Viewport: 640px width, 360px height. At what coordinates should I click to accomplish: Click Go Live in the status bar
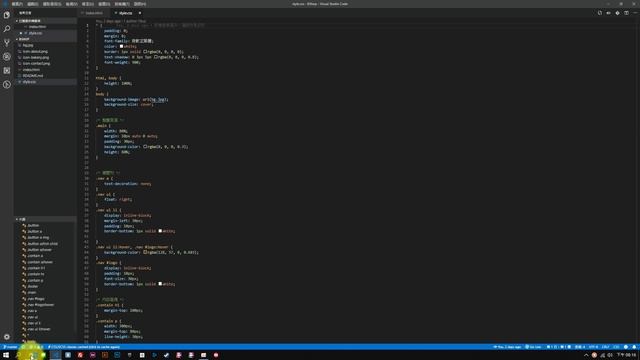(x=533, y=347)
